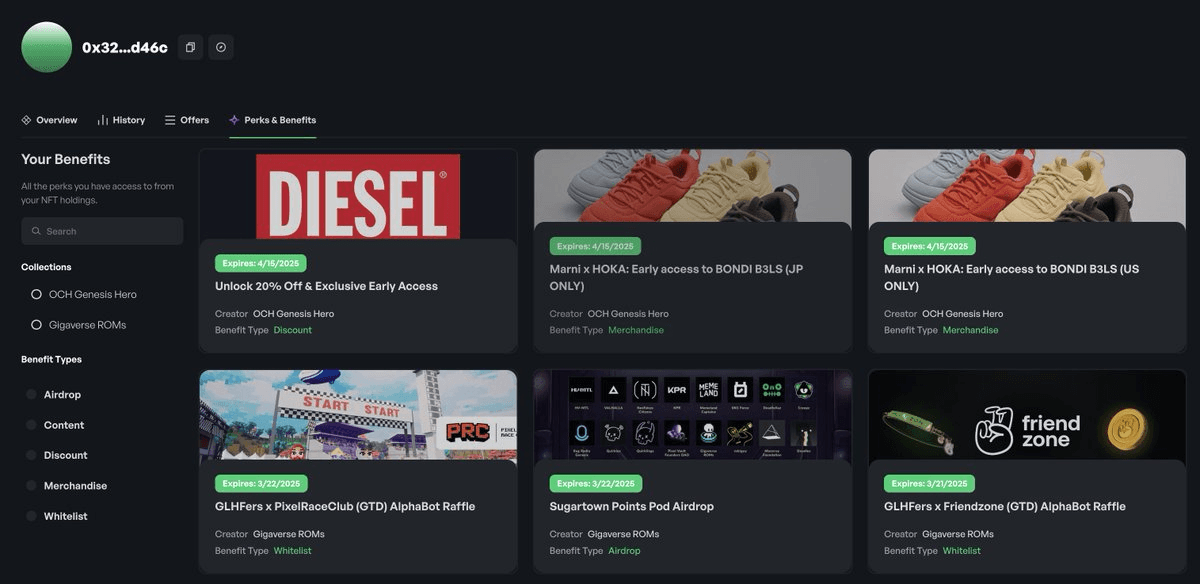Click the Discount benefit type on the Diesel card
Viewport: 1200px width, 584px height.
293,330
